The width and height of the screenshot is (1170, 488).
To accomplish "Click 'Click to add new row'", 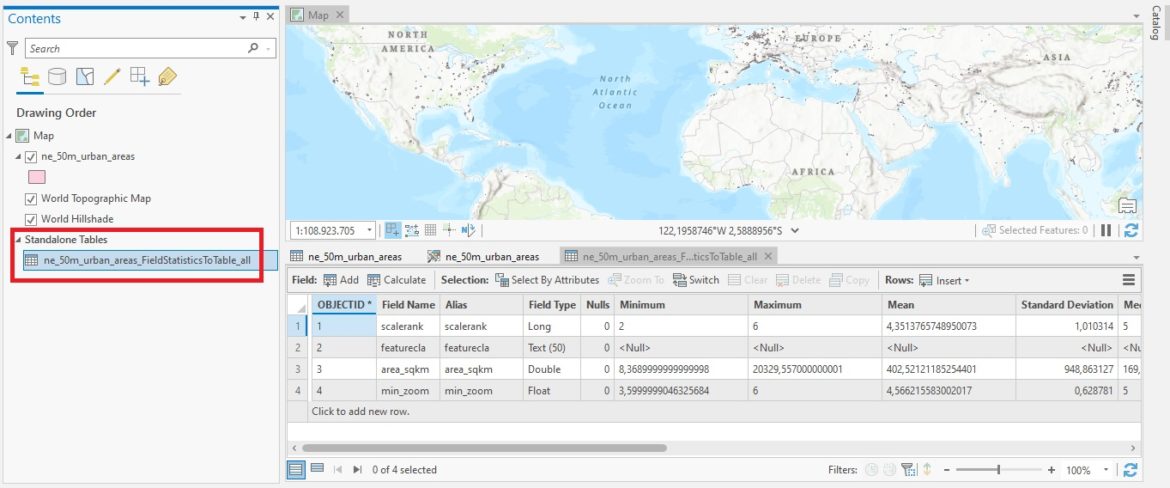I will pyautogui.click(x=360, y=411).
